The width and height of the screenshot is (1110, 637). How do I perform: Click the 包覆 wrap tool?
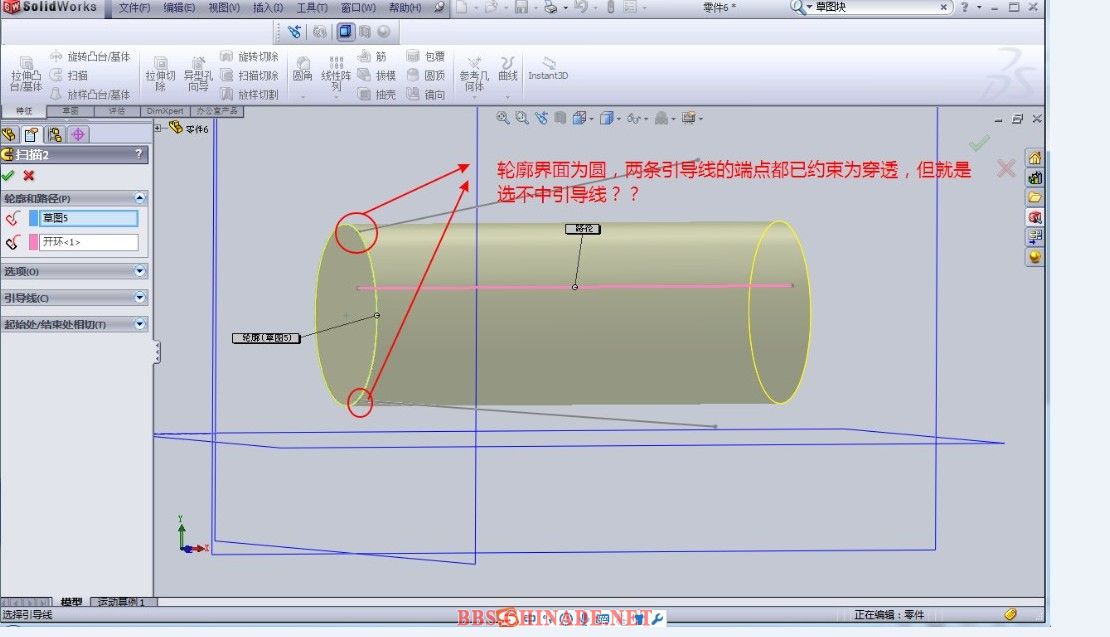425,56
